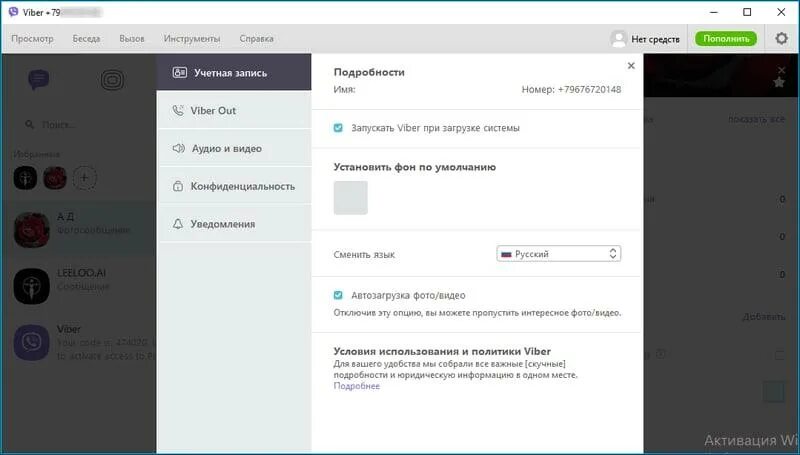800x455 pixels.
Task: Open the Viber Out settings tab
Action: (x=234, y=110)
